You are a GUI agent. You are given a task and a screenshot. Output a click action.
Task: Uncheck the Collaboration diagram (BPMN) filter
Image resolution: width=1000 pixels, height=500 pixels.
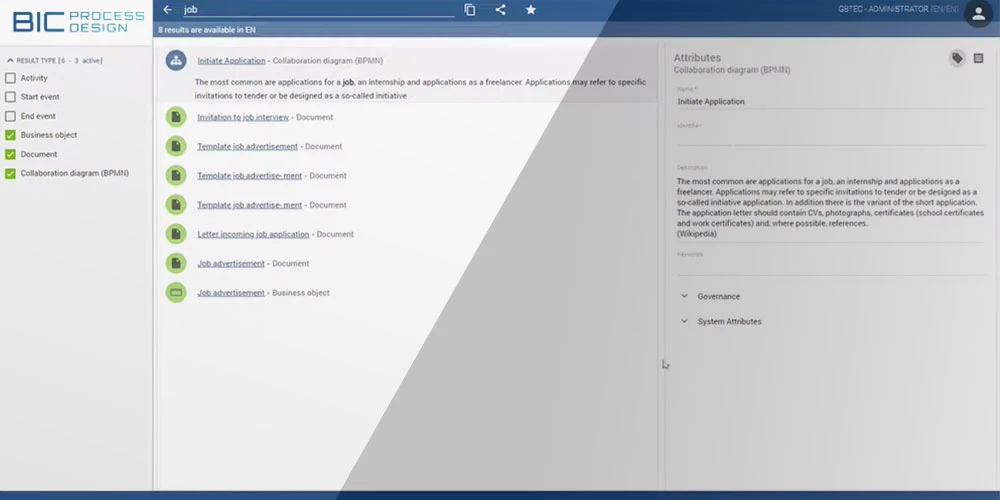(10, 173)
